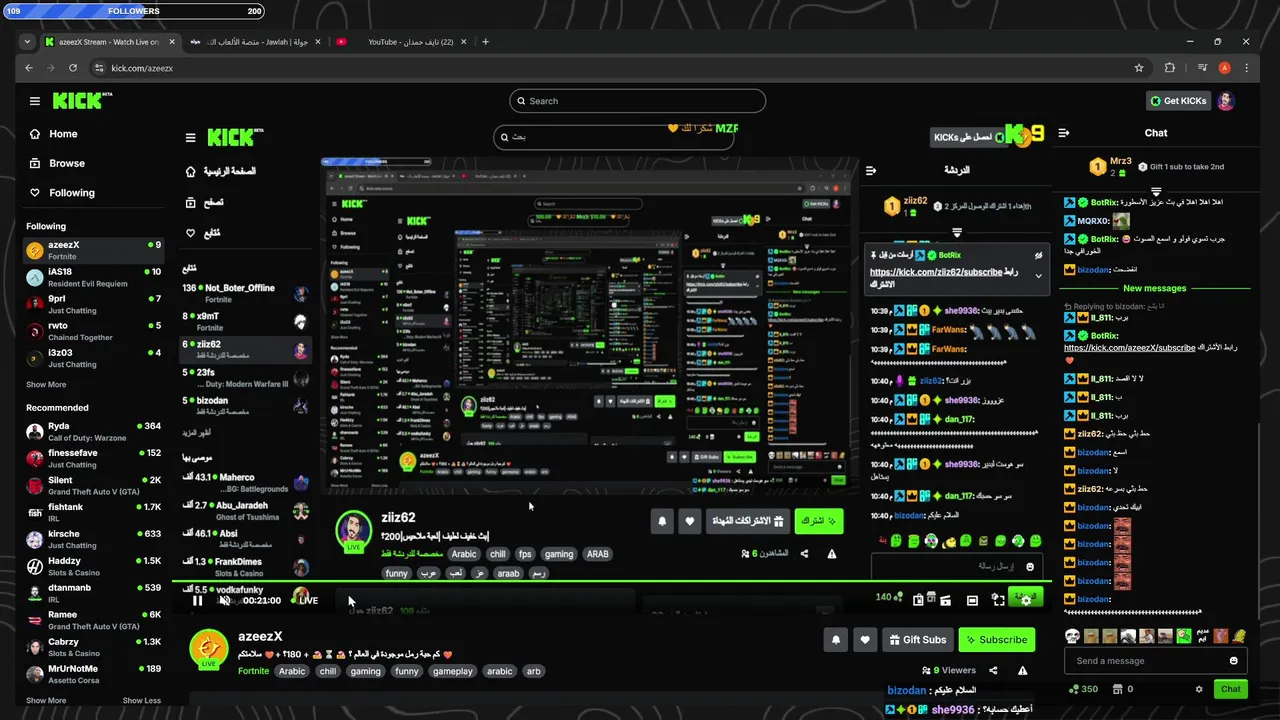Click the Subscribe button
The width and height of the screenshot is (1280, 720).
(x=996, y=640)
